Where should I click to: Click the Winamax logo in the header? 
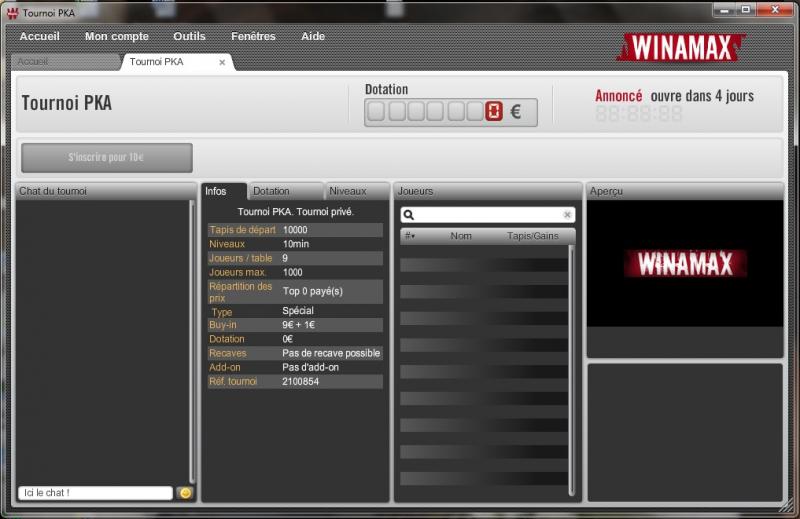click(x=682, y=47)
